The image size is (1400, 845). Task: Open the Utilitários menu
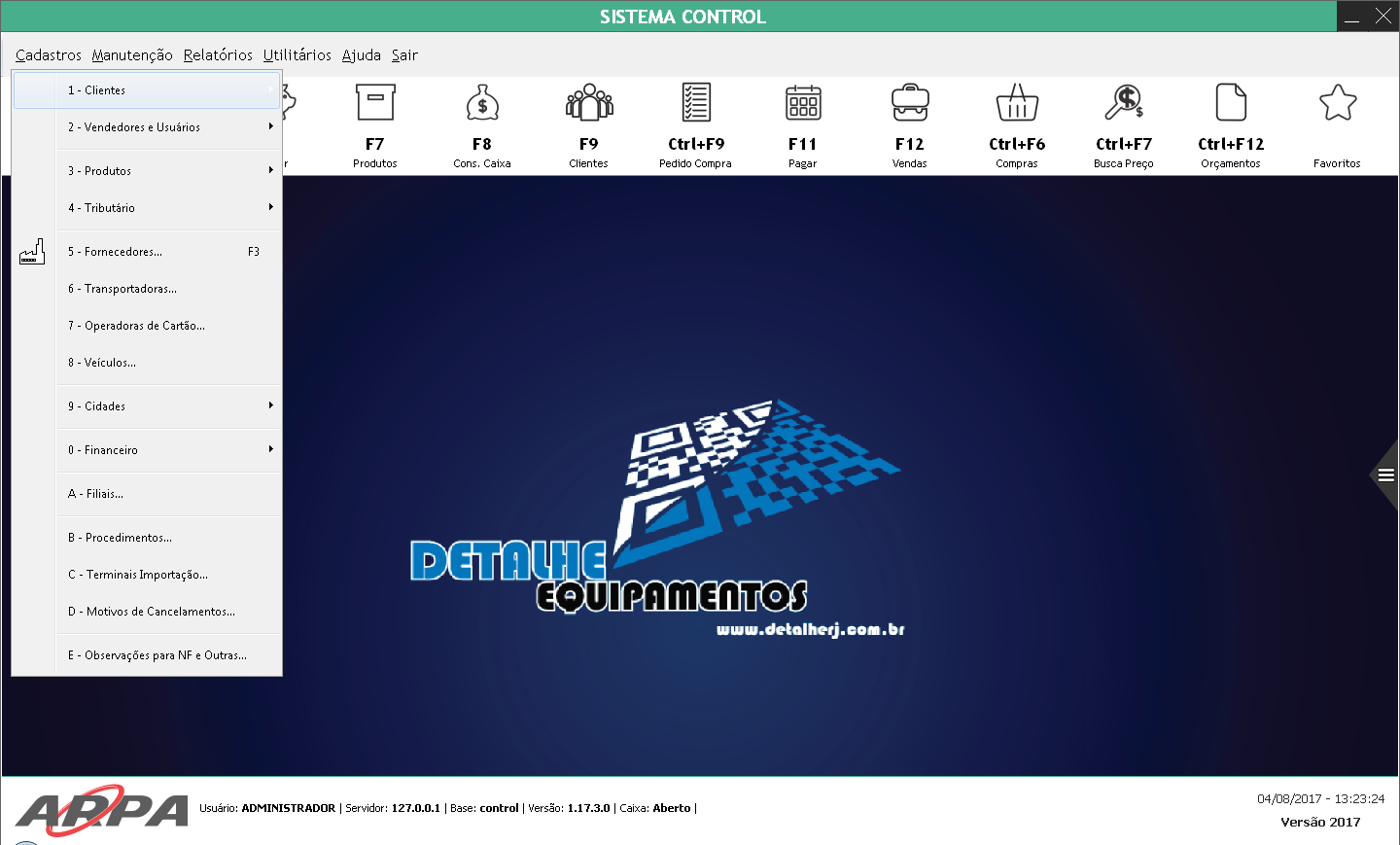[x=297, y=55]
